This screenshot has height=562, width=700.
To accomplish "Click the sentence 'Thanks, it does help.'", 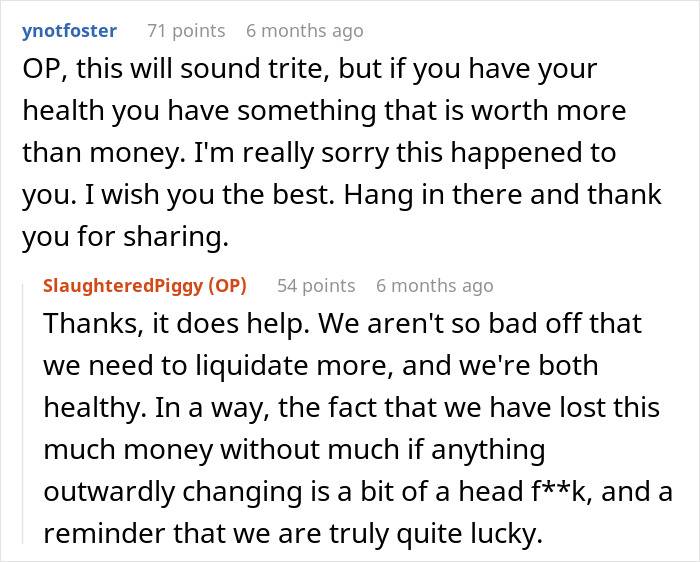I will tap(165, 325).
